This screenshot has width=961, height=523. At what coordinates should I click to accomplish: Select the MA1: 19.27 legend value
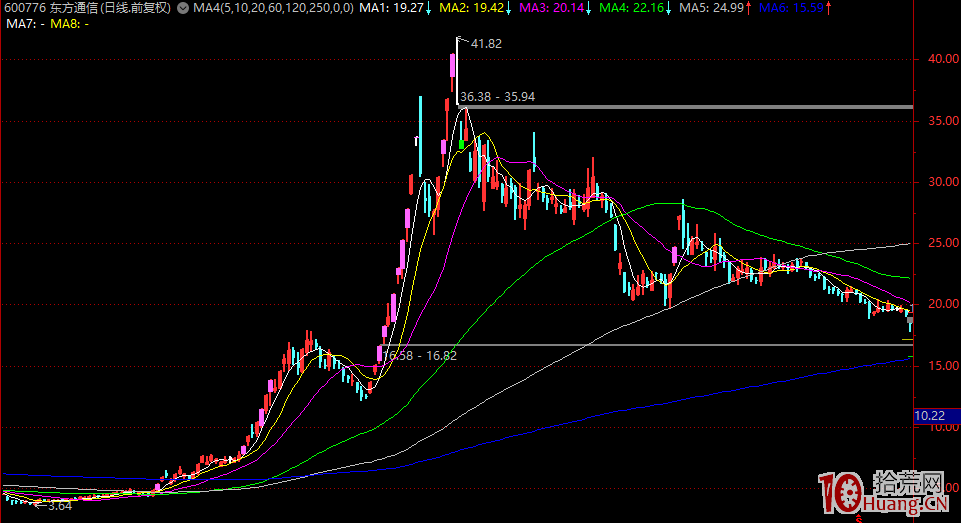(390, 8)
